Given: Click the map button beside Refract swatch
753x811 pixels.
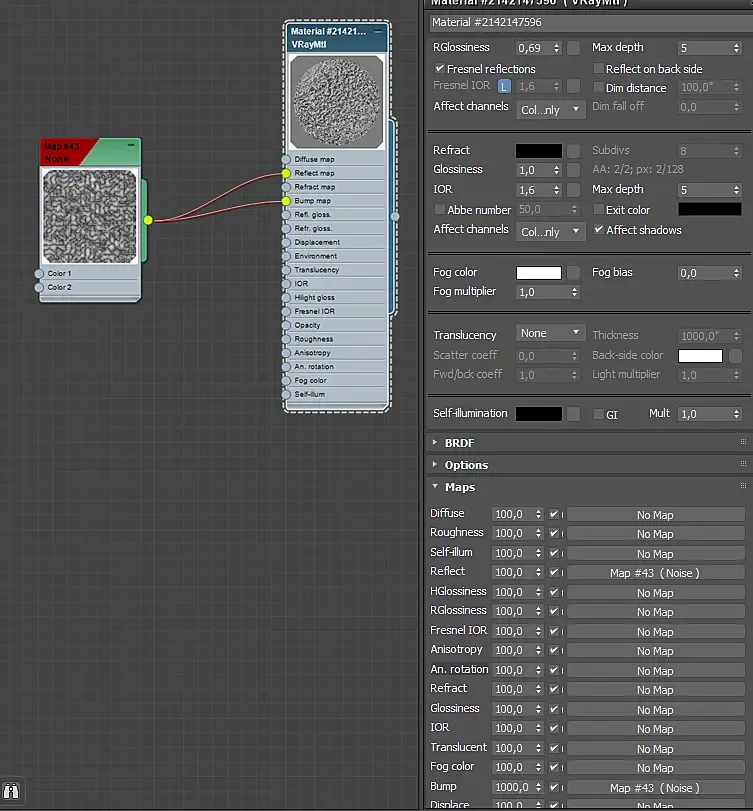Looking at the screenshot, I should pos(574,150).
